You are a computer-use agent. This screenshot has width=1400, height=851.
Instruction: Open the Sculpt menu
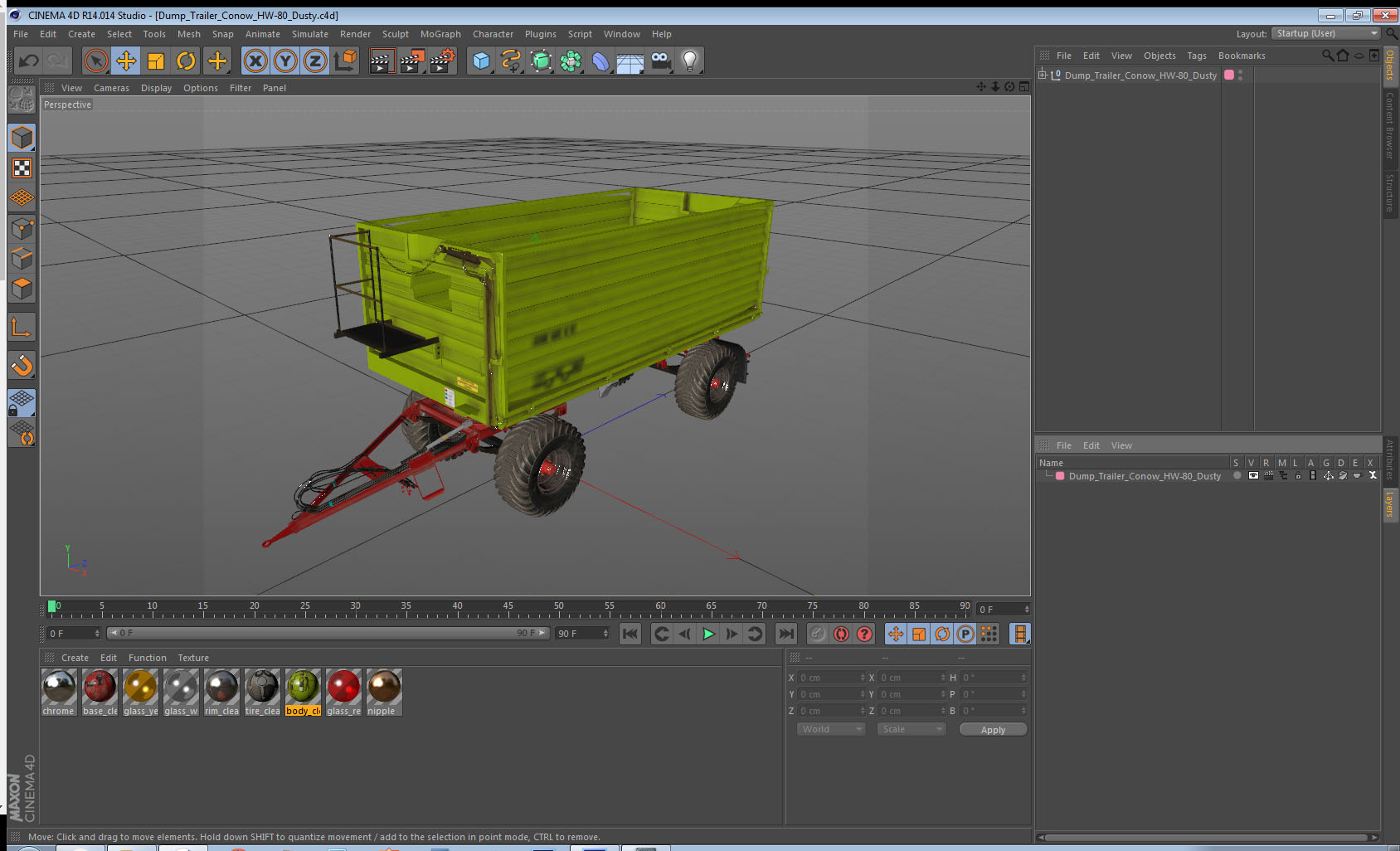click(x=396, y=34)
